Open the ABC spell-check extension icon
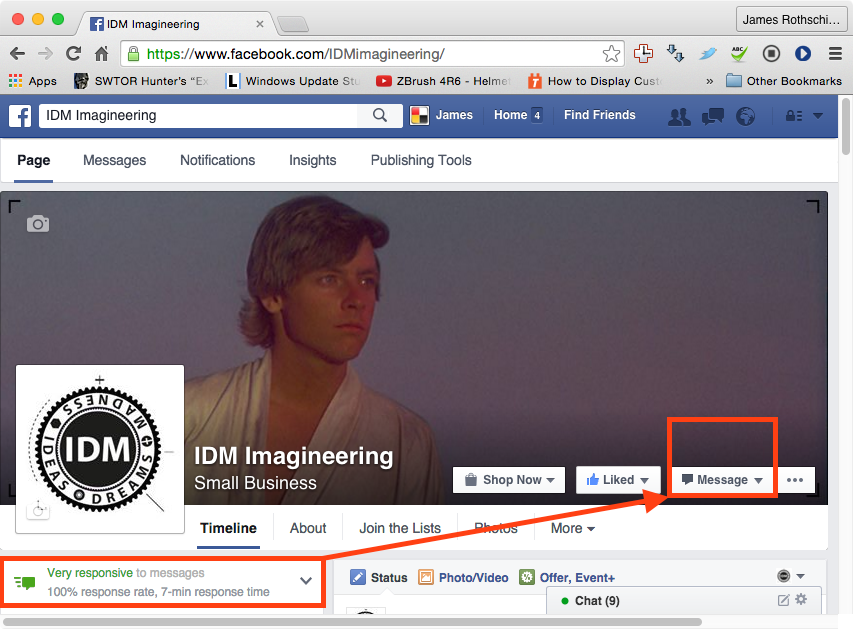This screenshot has height=629, width=853. click(739, 53)
